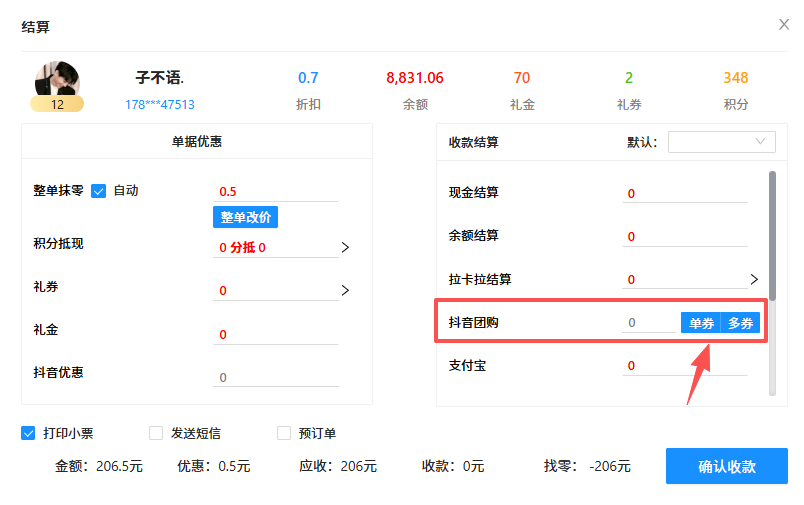Click the 70 礼金 value
This screenshot has width=804, height=505.
(522, 78)
